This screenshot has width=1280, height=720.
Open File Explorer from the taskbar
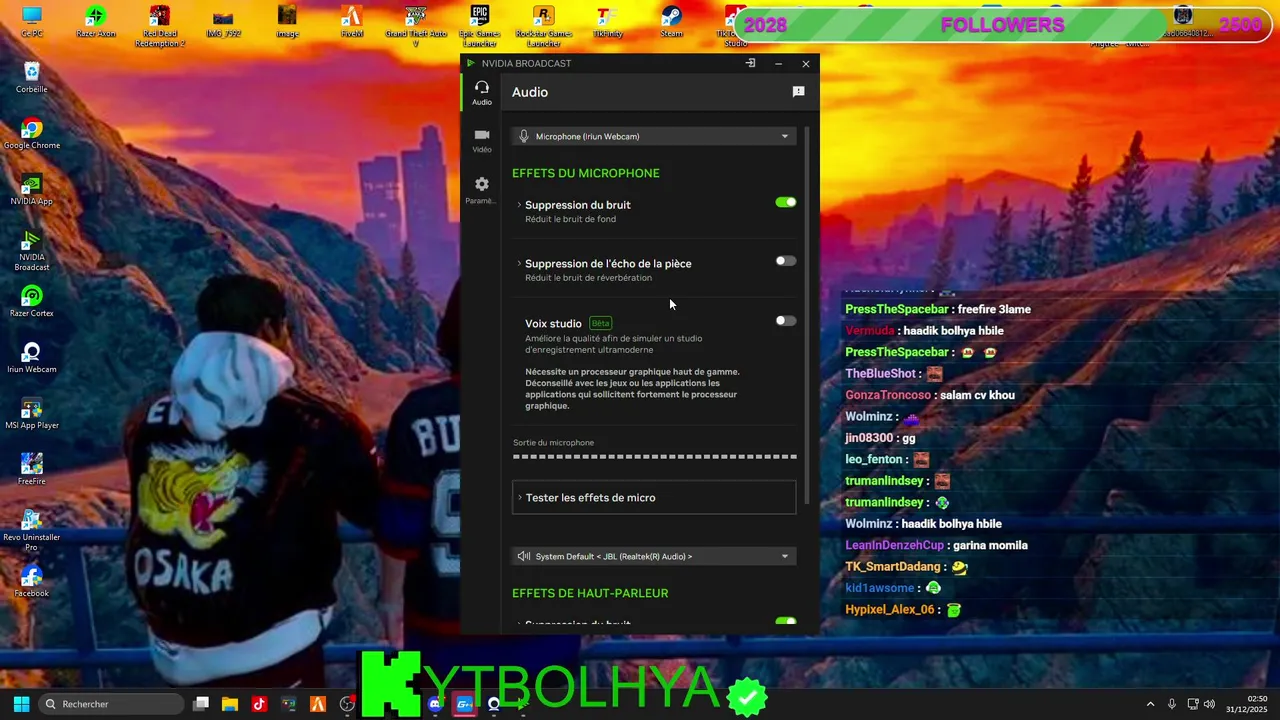click(229, 704)
